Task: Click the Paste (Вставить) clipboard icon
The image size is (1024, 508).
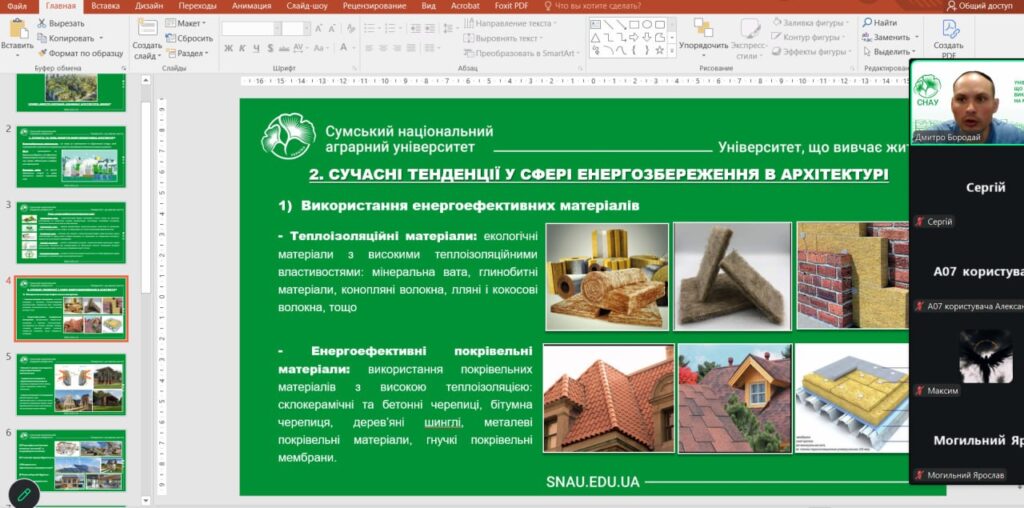Action: coord(17,28)
